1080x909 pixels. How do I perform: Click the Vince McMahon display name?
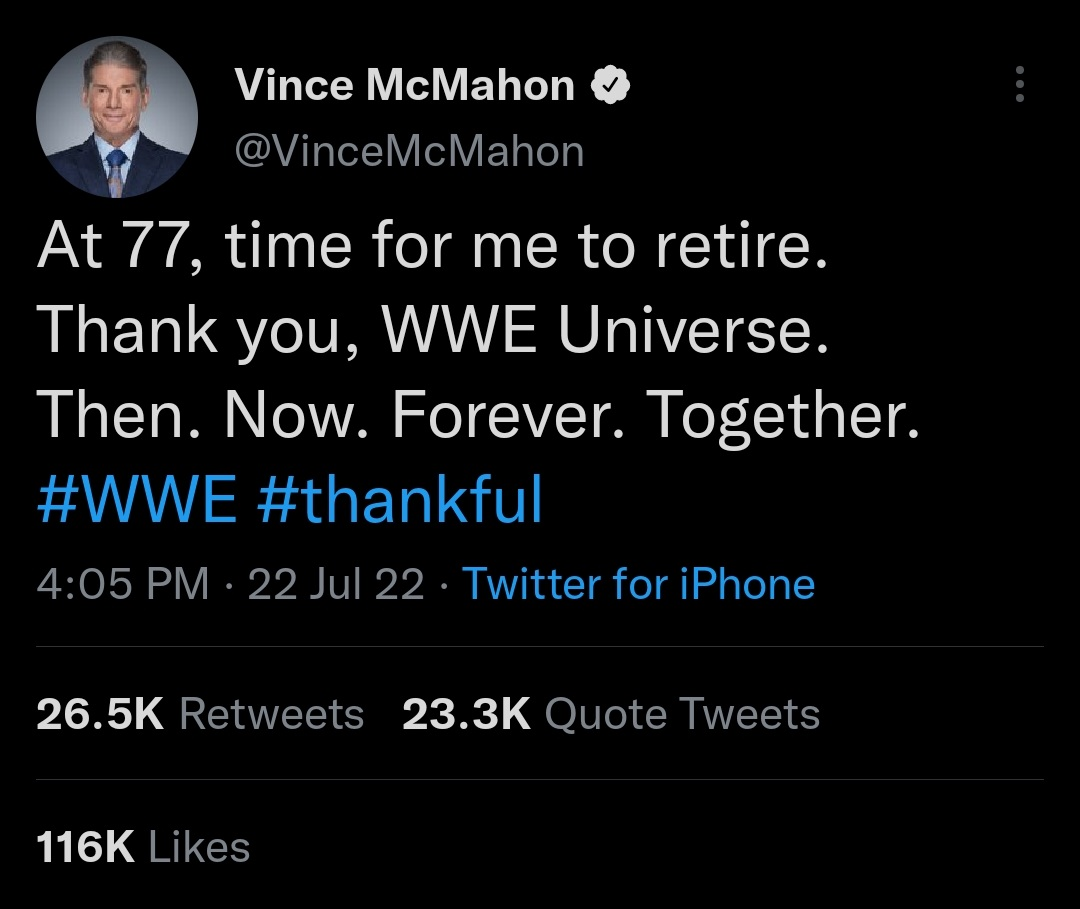404,87
